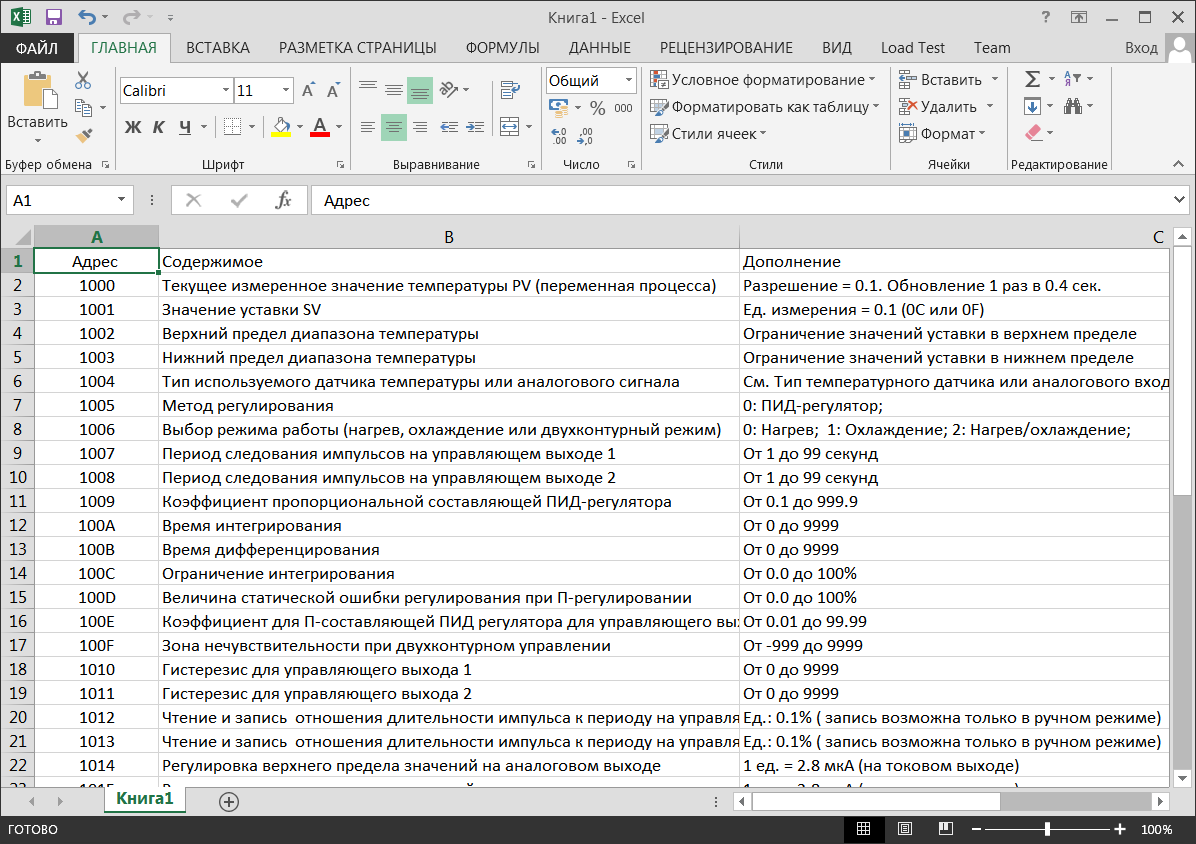Open the Name Box dropdown arrow
This screenshot has height=844, width=1196.
coord(121,200)
